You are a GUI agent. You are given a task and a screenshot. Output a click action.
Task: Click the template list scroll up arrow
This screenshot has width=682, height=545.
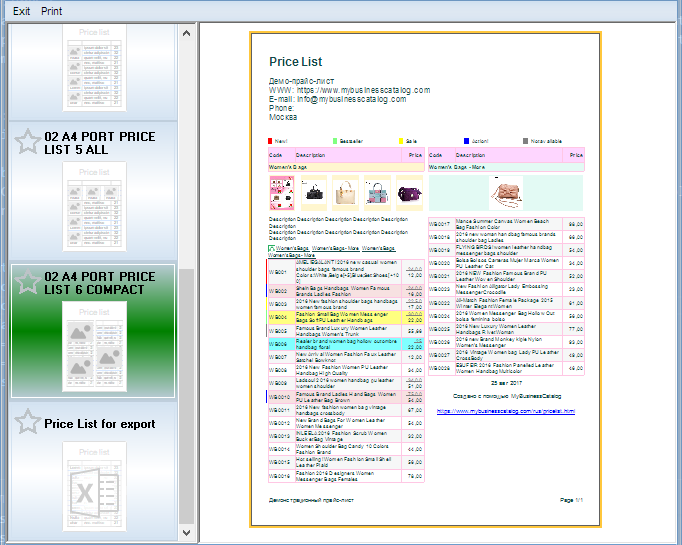(x=187, y=32)
